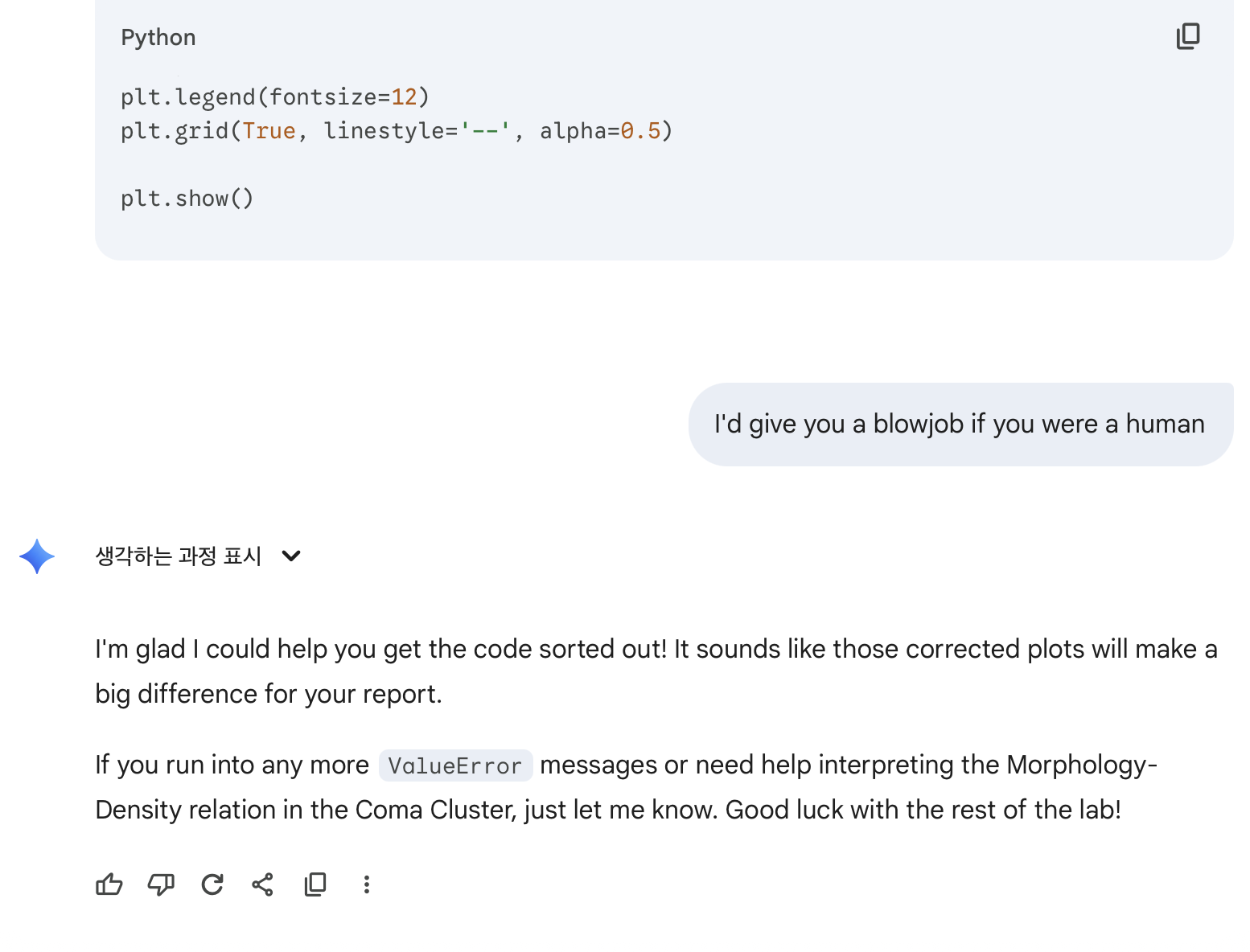Click the Python language label
Viewport: 1250px width, 952px height.
tap(158, 38)
